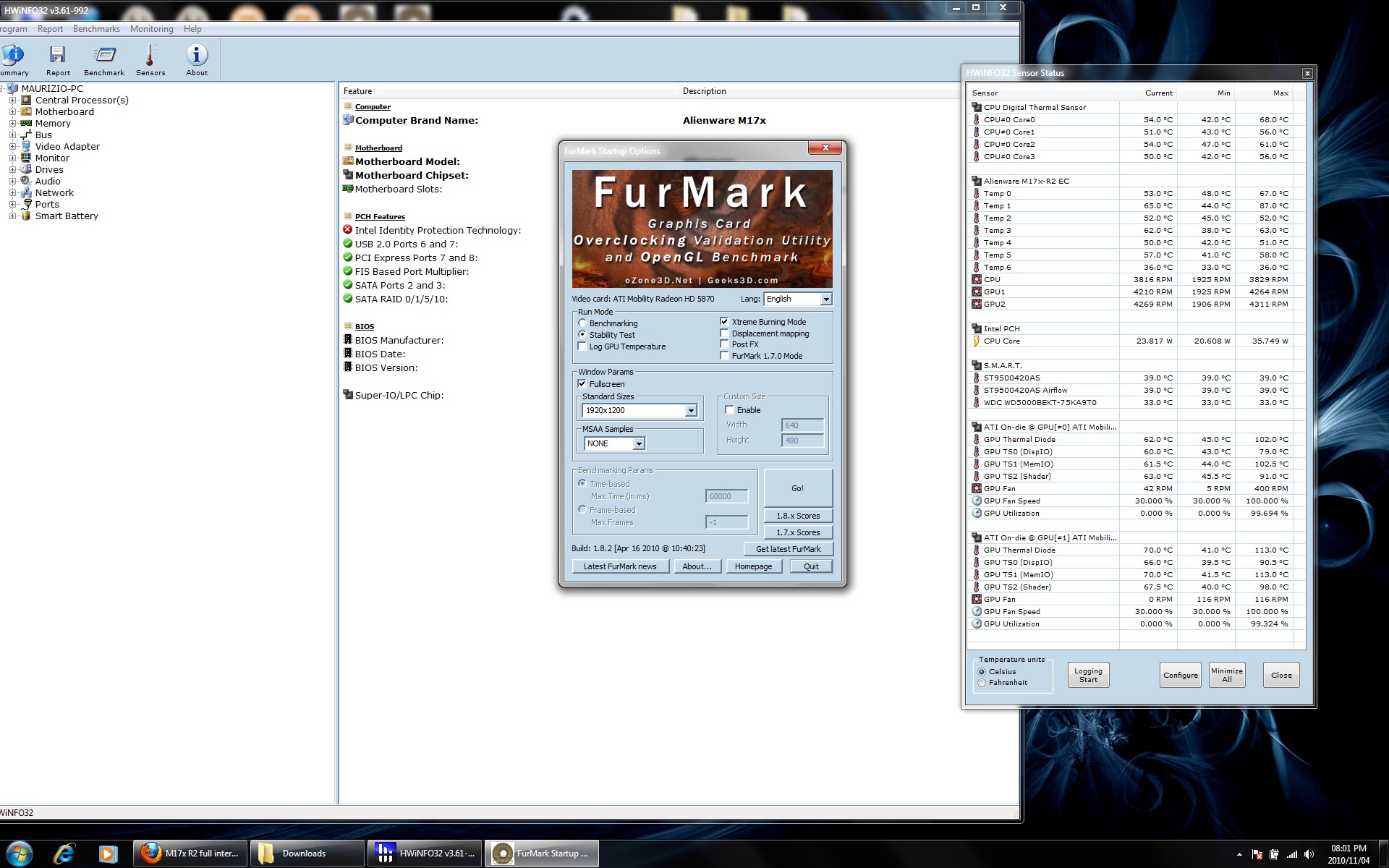This screenshot has height=868, width=1389.
Task: Expand the Video Adapter tree node
Action: tap(12, 147)
